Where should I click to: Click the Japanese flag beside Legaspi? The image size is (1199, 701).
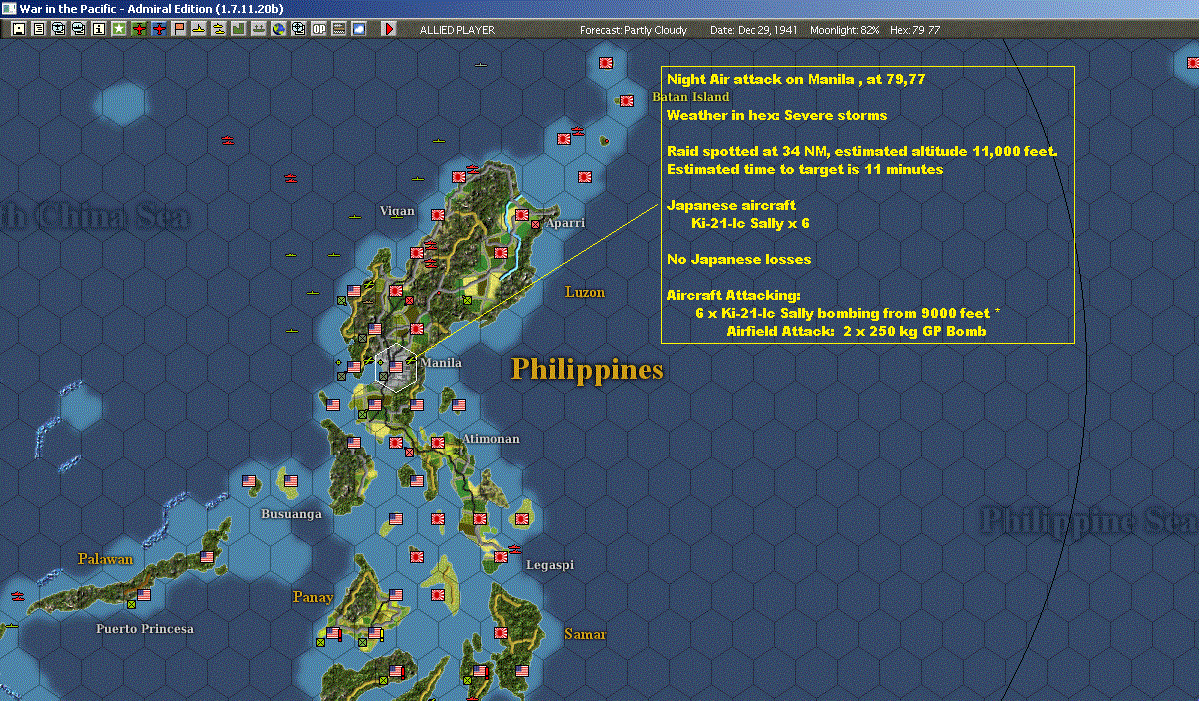[x=501, y=557]
